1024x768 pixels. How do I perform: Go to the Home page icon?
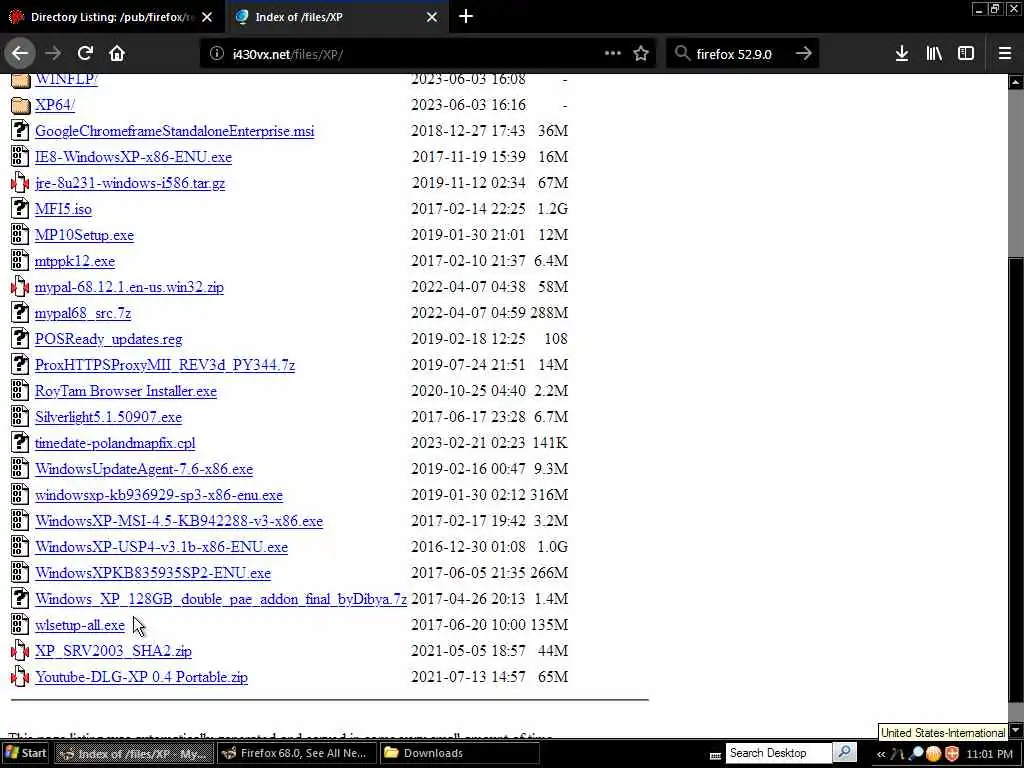click(x=117, y=54)
